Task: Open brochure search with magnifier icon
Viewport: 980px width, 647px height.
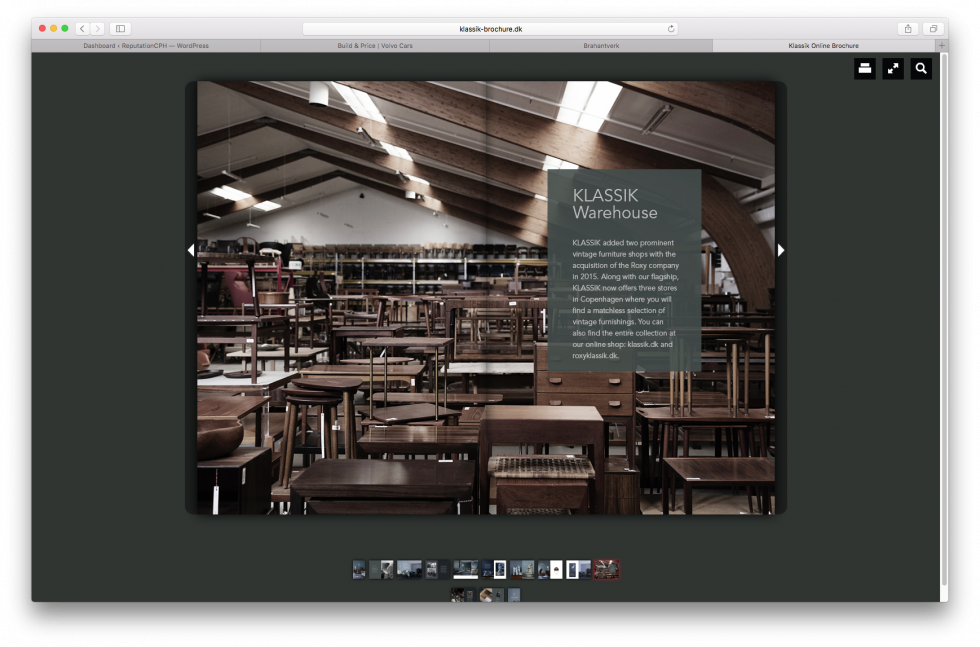Action: (x=921, y=69)
